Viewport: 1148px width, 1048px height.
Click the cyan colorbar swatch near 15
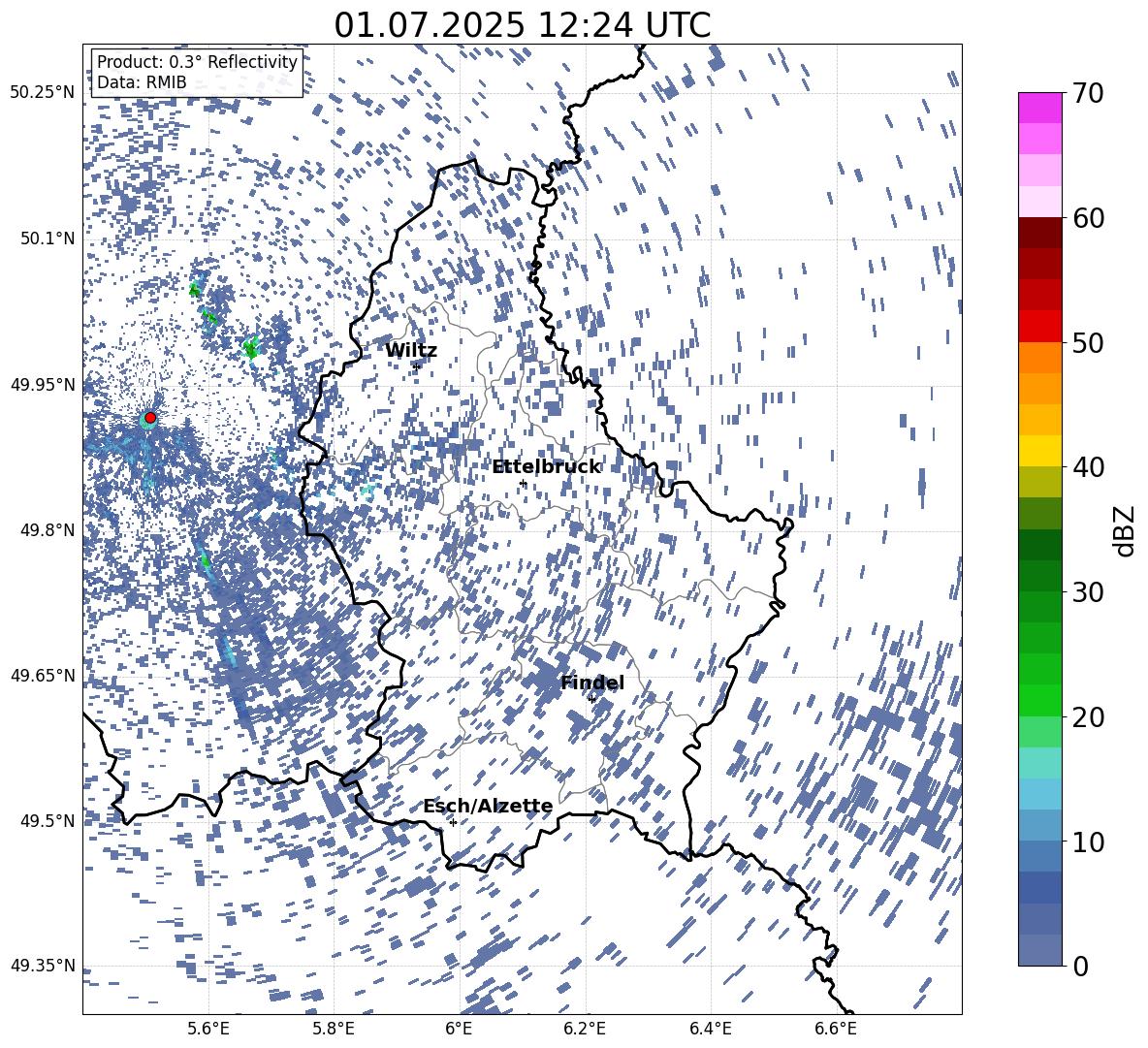(x=1039, y=763)
